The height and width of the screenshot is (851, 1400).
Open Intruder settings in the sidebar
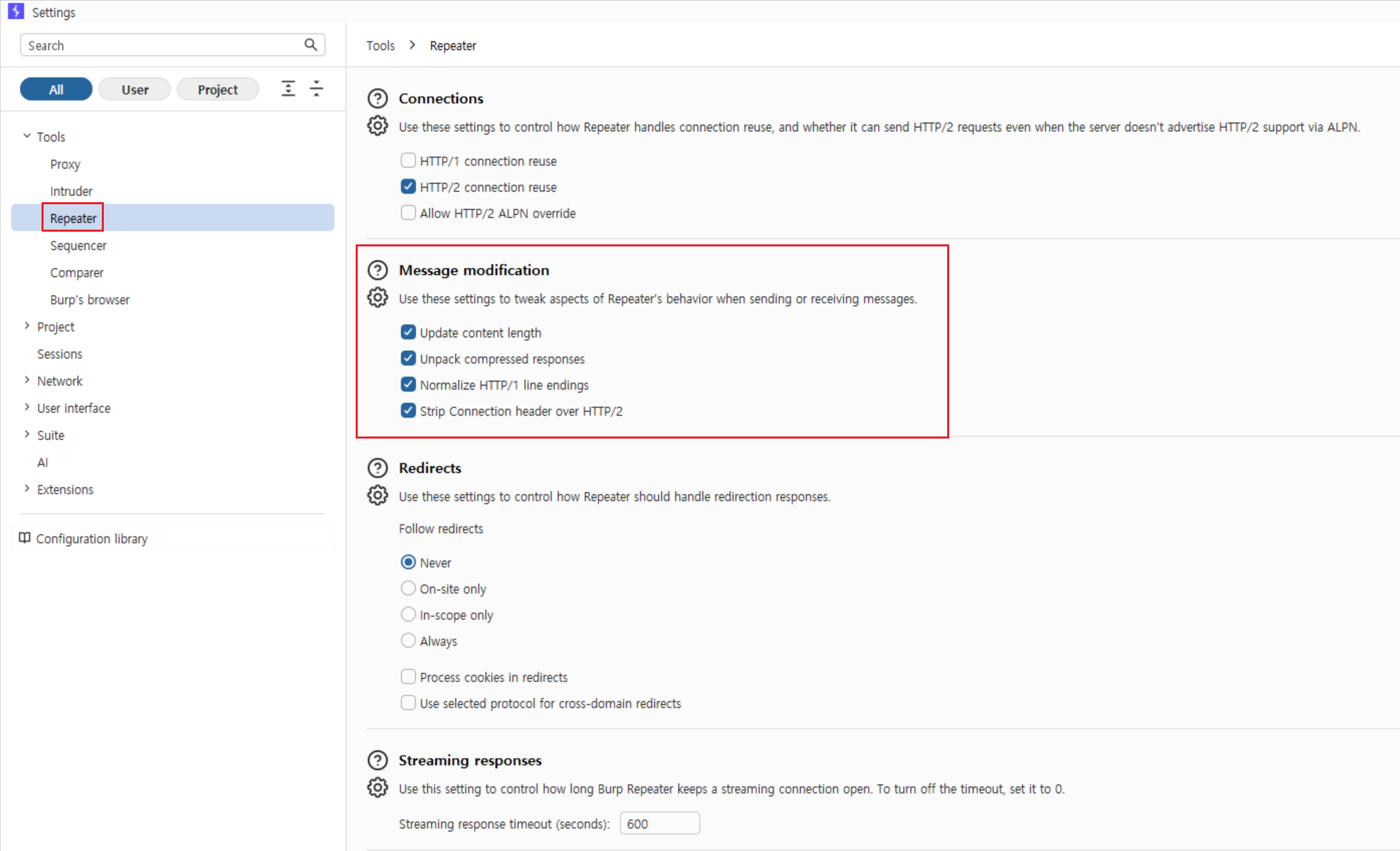point(71,191)
